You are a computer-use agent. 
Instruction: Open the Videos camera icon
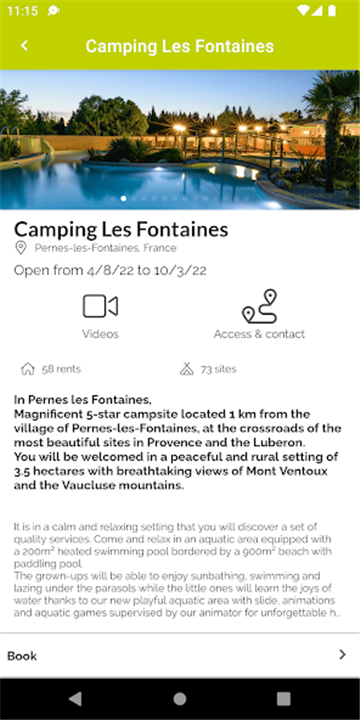[100, 306]
